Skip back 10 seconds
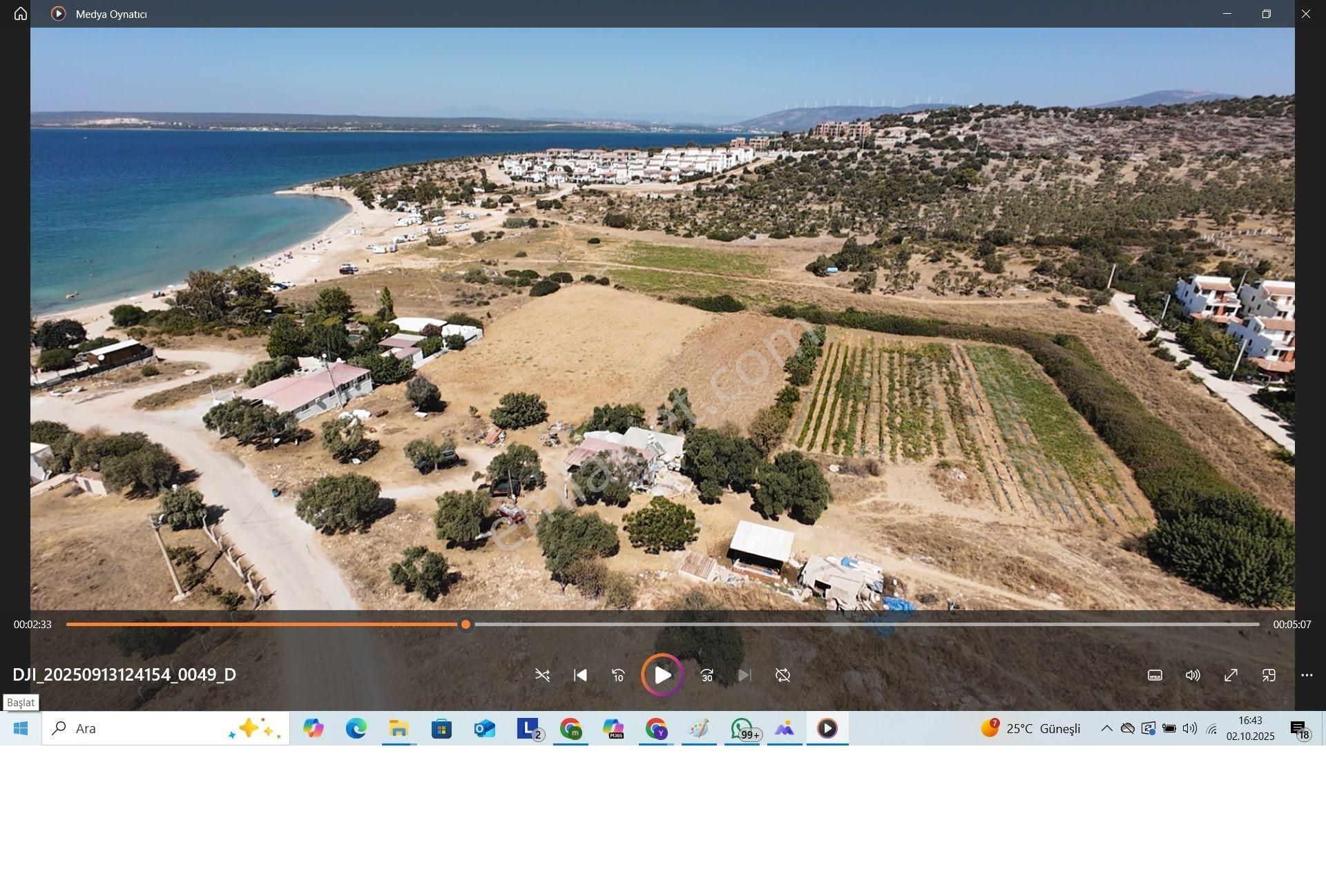1326x896 pixels. [x=618, y=675]
